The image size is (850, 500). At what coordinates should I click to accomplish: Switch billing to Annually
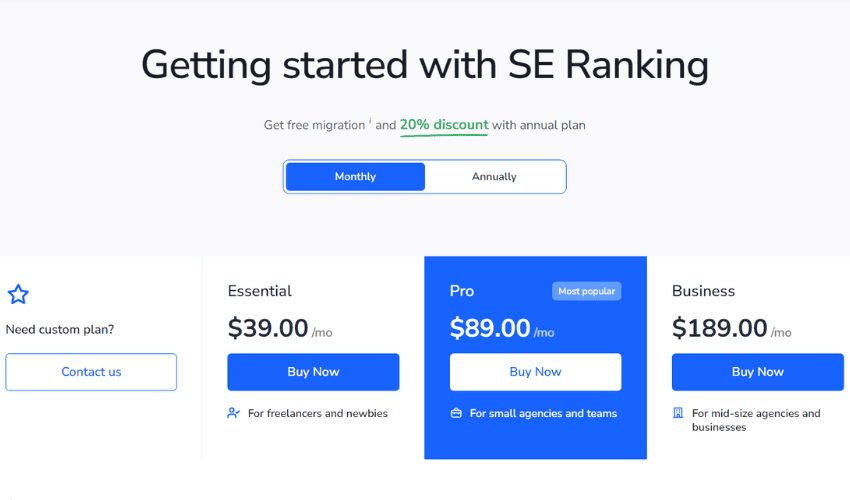pos(494,177)
